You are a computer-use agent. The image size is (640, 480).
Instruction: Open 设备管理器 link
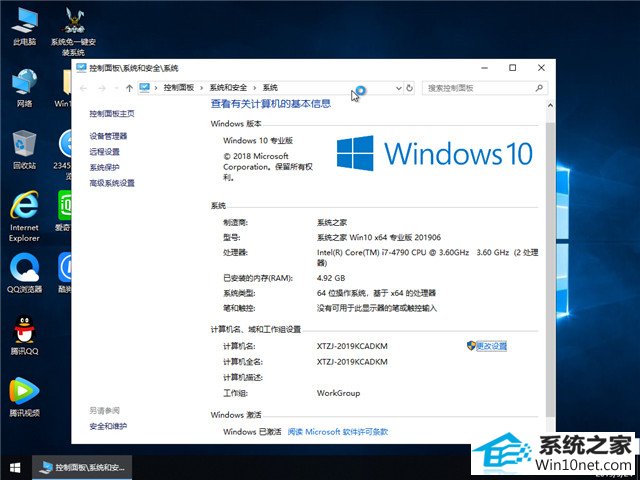pyautogui.click(x=108, y=136)
